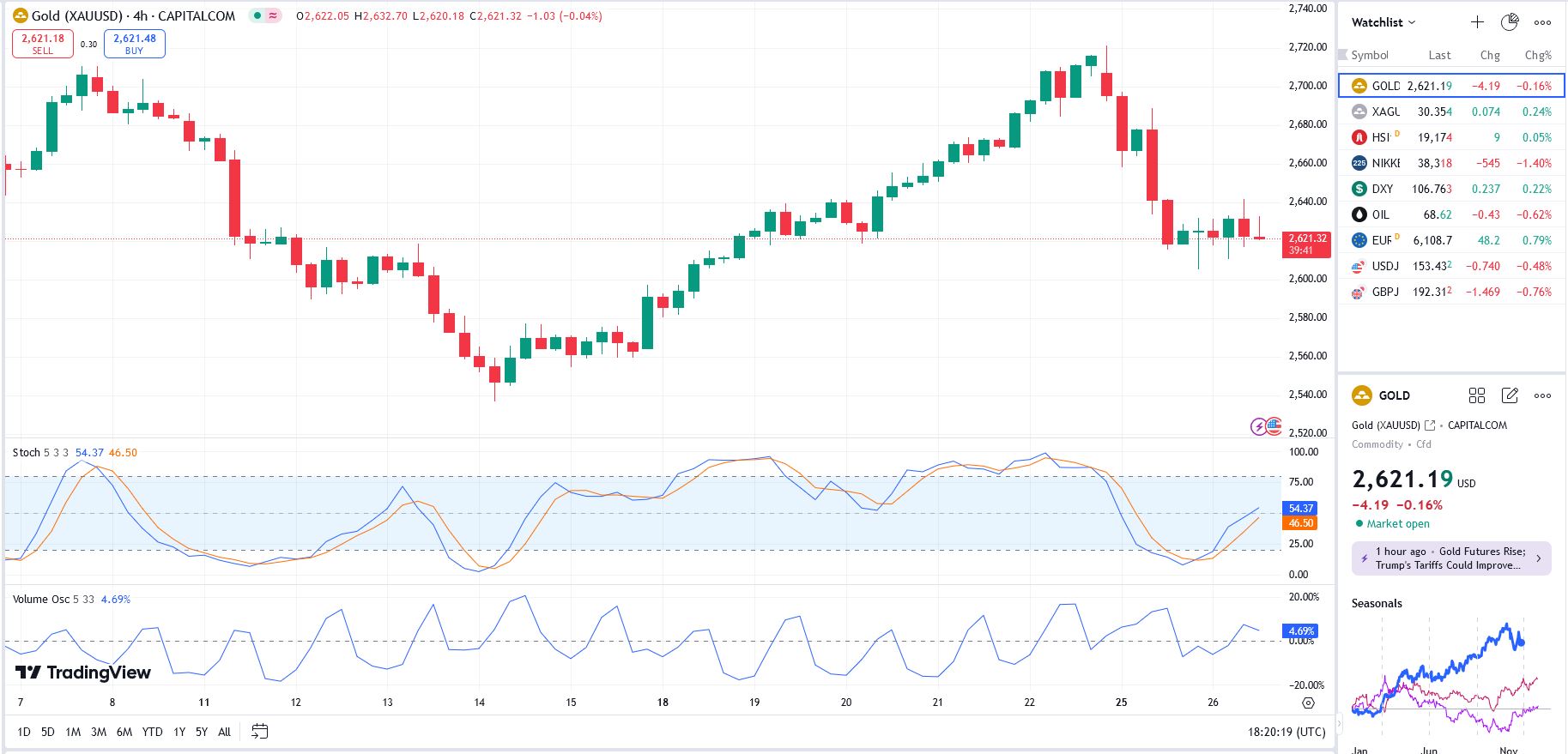Select the DXY row in watchlist
1568x754 pixels.
1450,189
